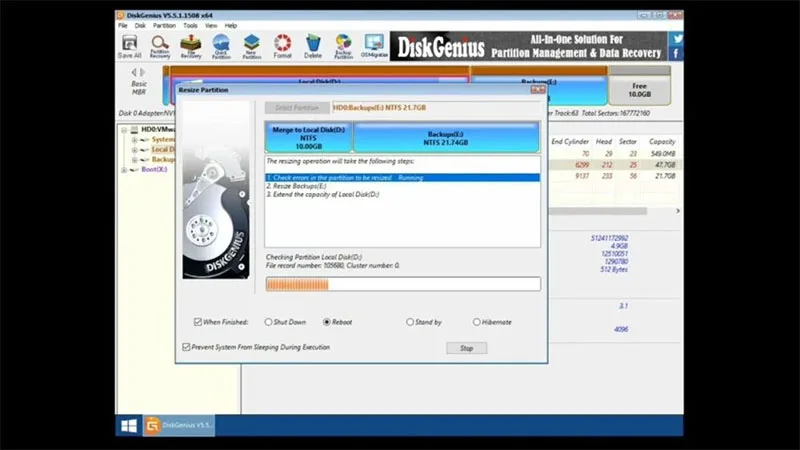Toggle Prevent System From Sleeping checkbox
This screenshot has height=450, width=800.
click(x=186, y=347)
